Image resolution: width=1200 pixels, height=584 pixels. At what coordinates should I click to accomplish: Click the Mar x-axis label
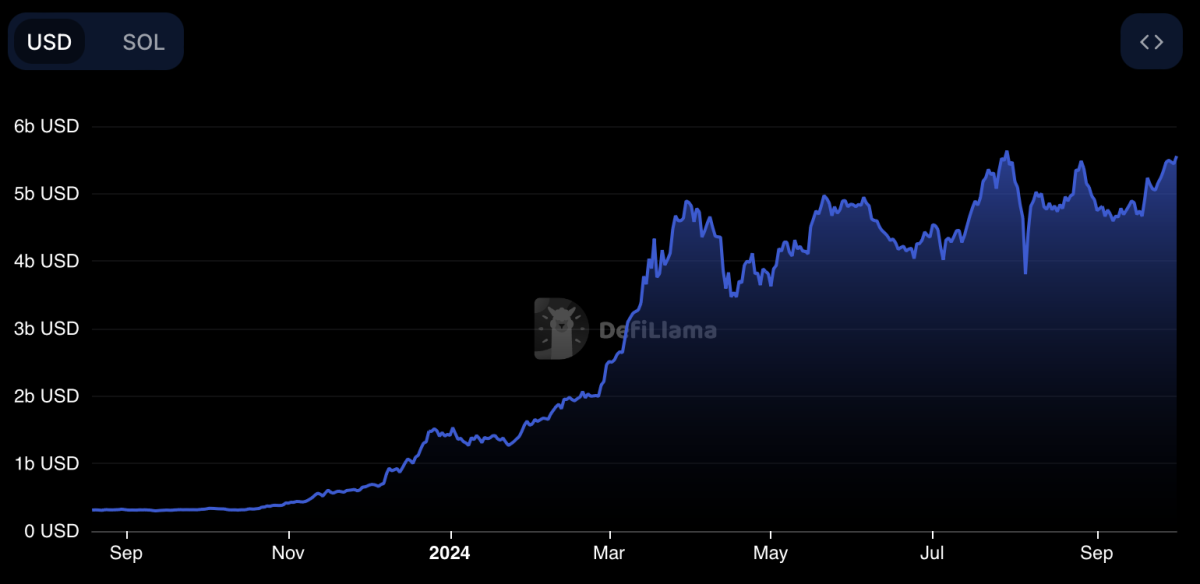(x=609, y=553)
